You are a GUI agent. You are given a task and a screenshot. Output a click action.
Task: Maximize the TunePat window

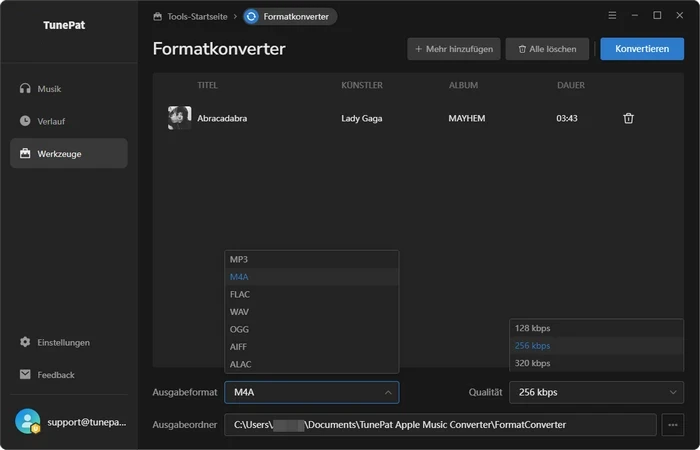(657, 16)
